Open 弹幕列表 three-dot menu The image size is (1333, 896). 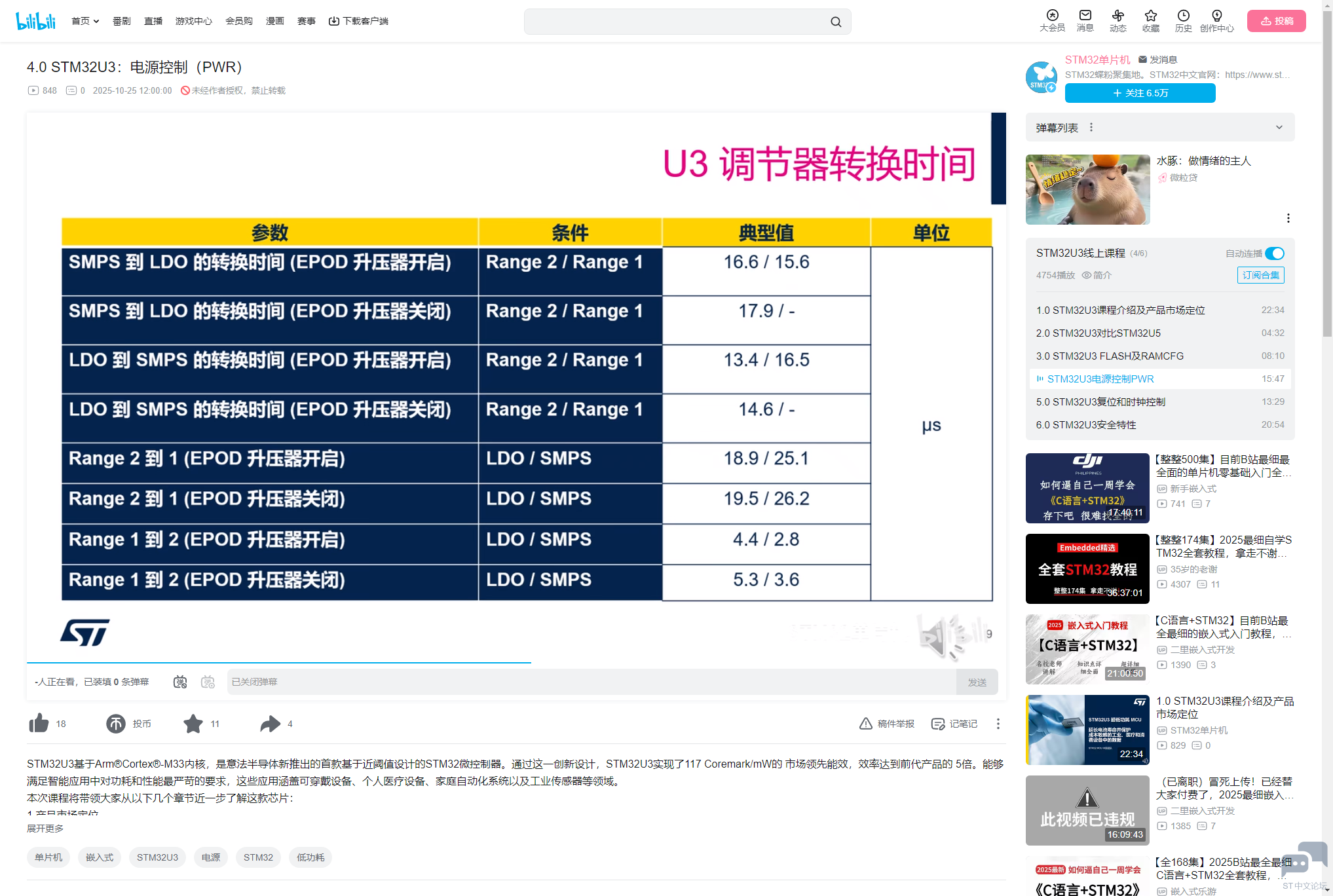coord(1091,127)
